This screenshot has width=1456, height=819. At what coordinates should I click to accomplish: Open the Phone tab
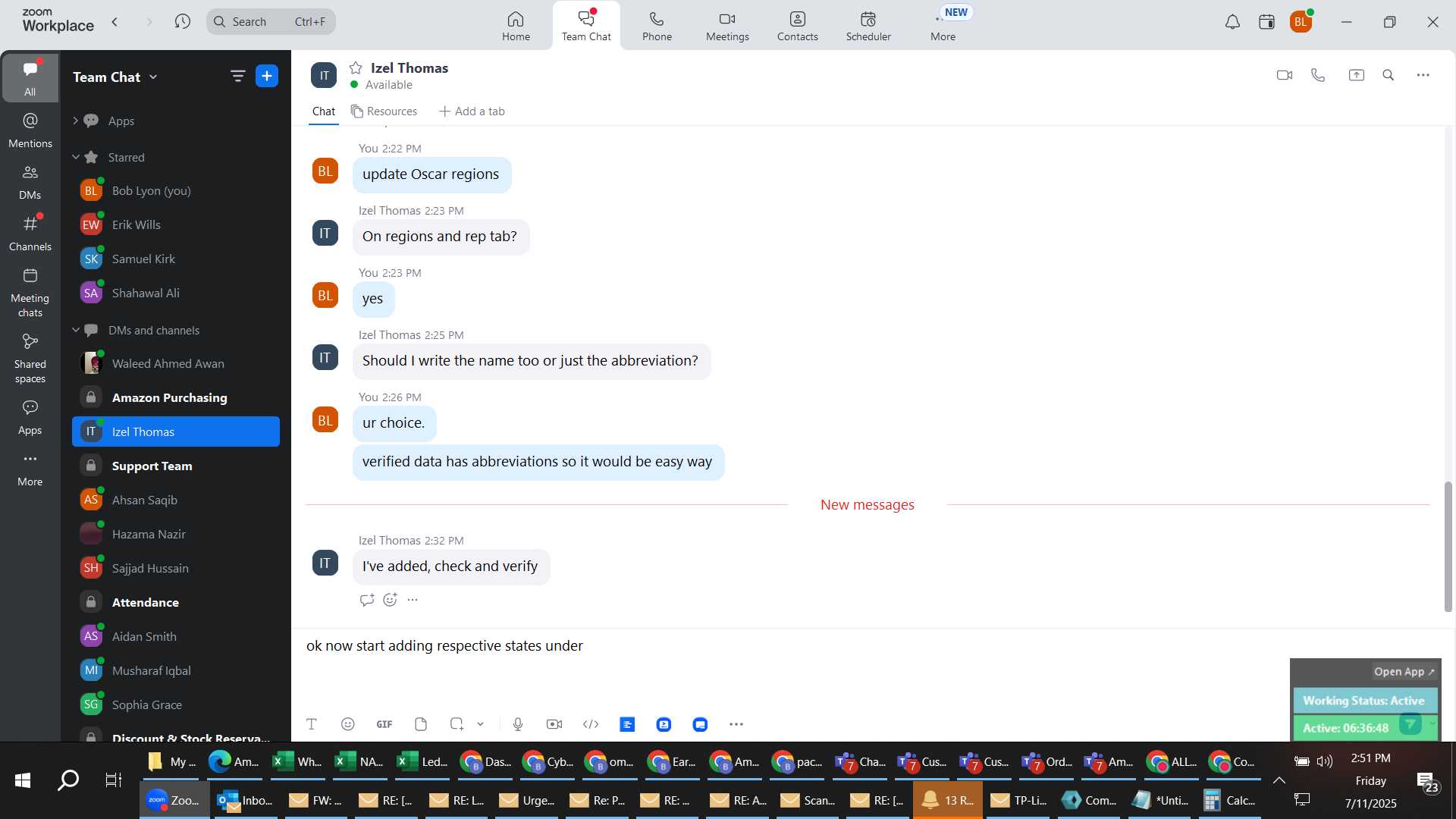(657, 26)
